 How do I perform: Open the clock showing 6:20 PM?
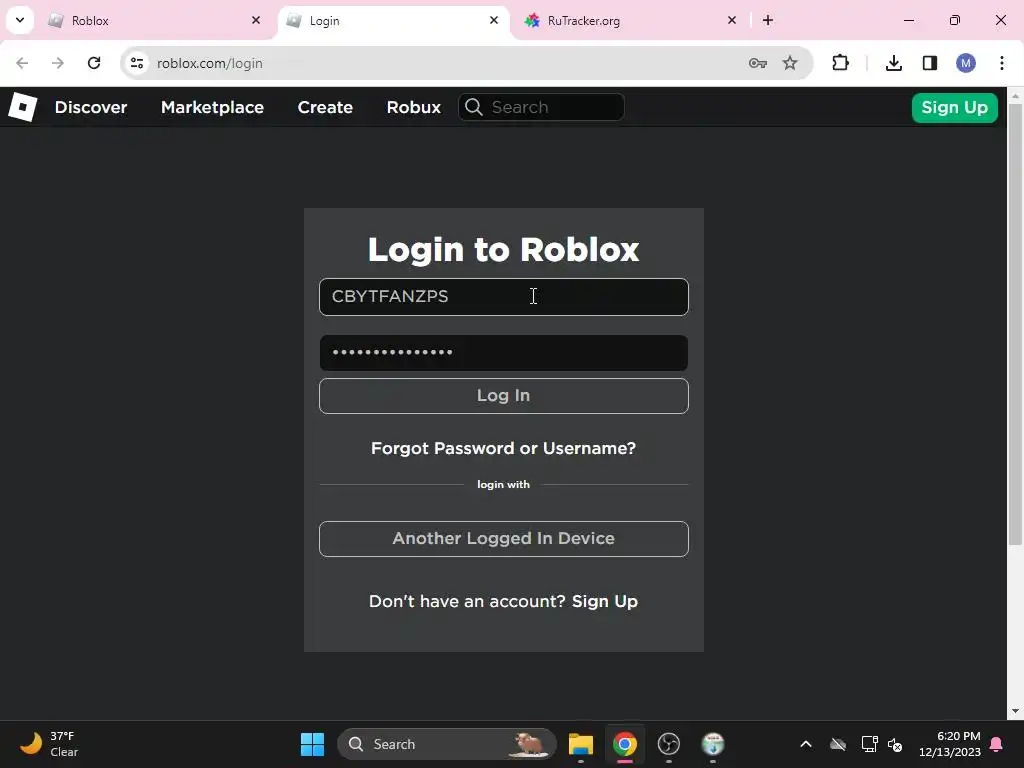pos(950,744)
